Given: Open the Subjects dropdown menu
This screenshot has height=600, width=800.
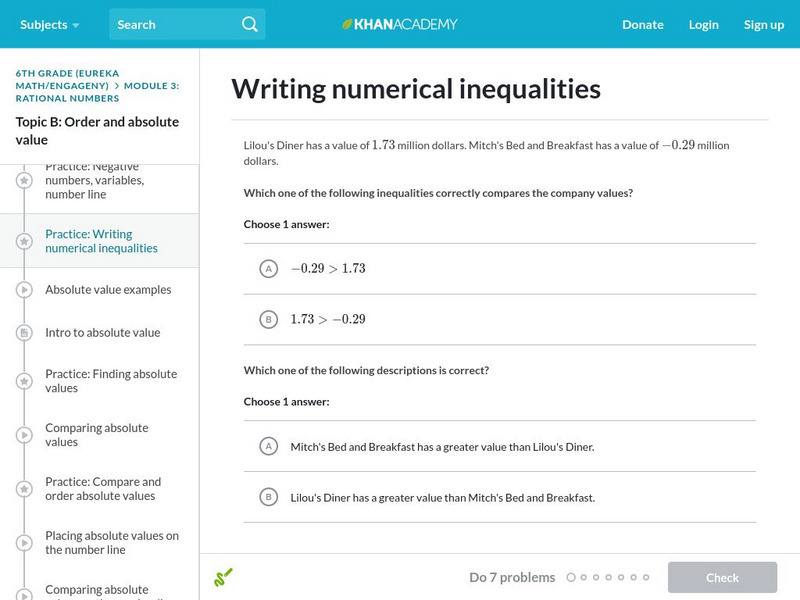Looking at the screenshot, I should tap(48, 24).
